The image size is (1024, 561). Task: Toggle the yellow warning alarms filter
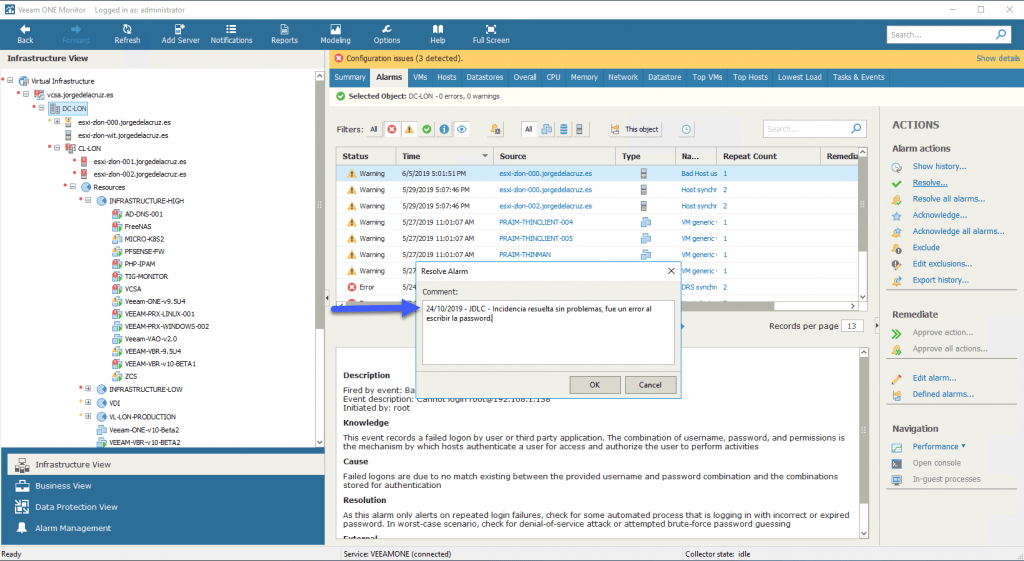click(x=409, y=129)
